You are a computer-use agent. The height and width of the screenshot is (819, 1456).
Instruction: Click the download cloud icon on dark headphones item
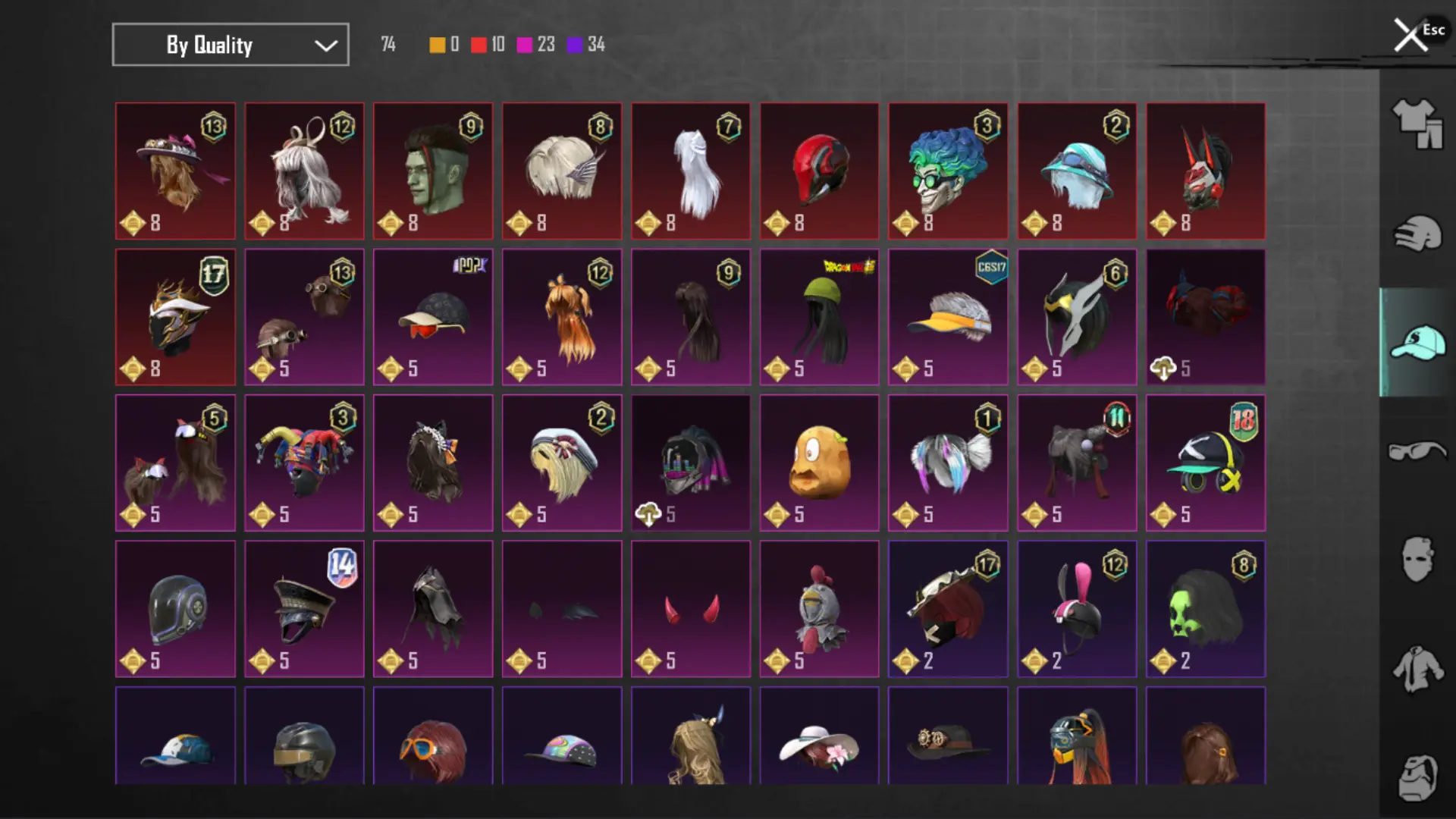point(648,515)
